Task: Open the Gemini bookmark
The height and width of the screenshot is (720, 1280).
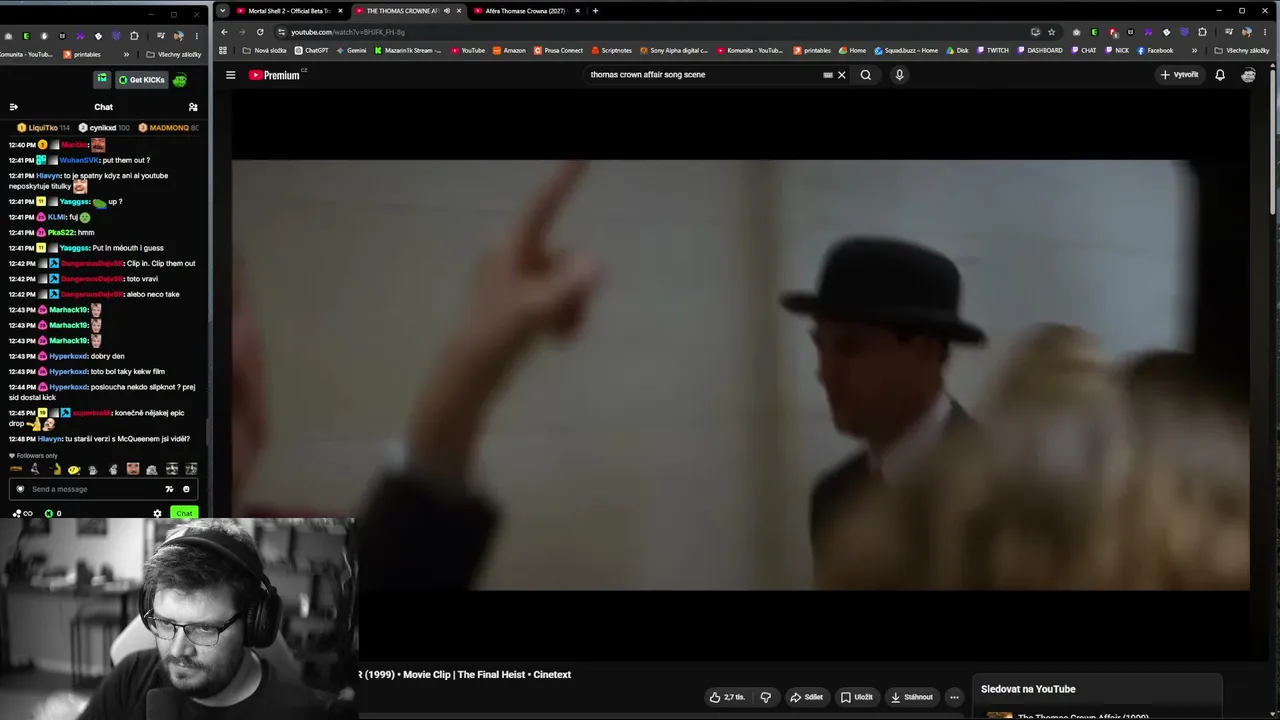Action: click(x=351, y=50)
